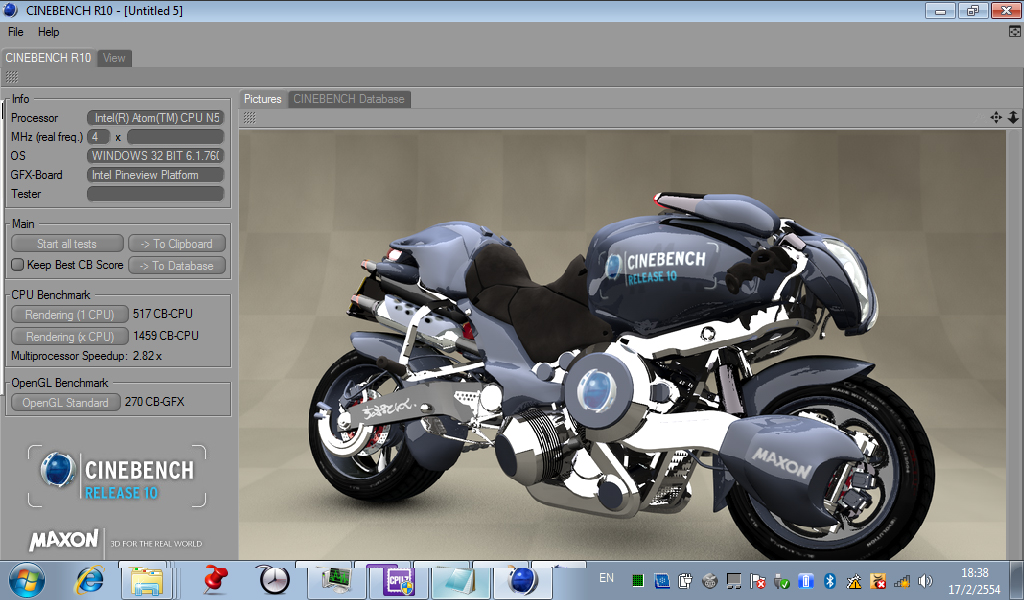Screen dimensions: 1024x600
Task: Click the Tester name input field
Action: click(x=155, y=194)
